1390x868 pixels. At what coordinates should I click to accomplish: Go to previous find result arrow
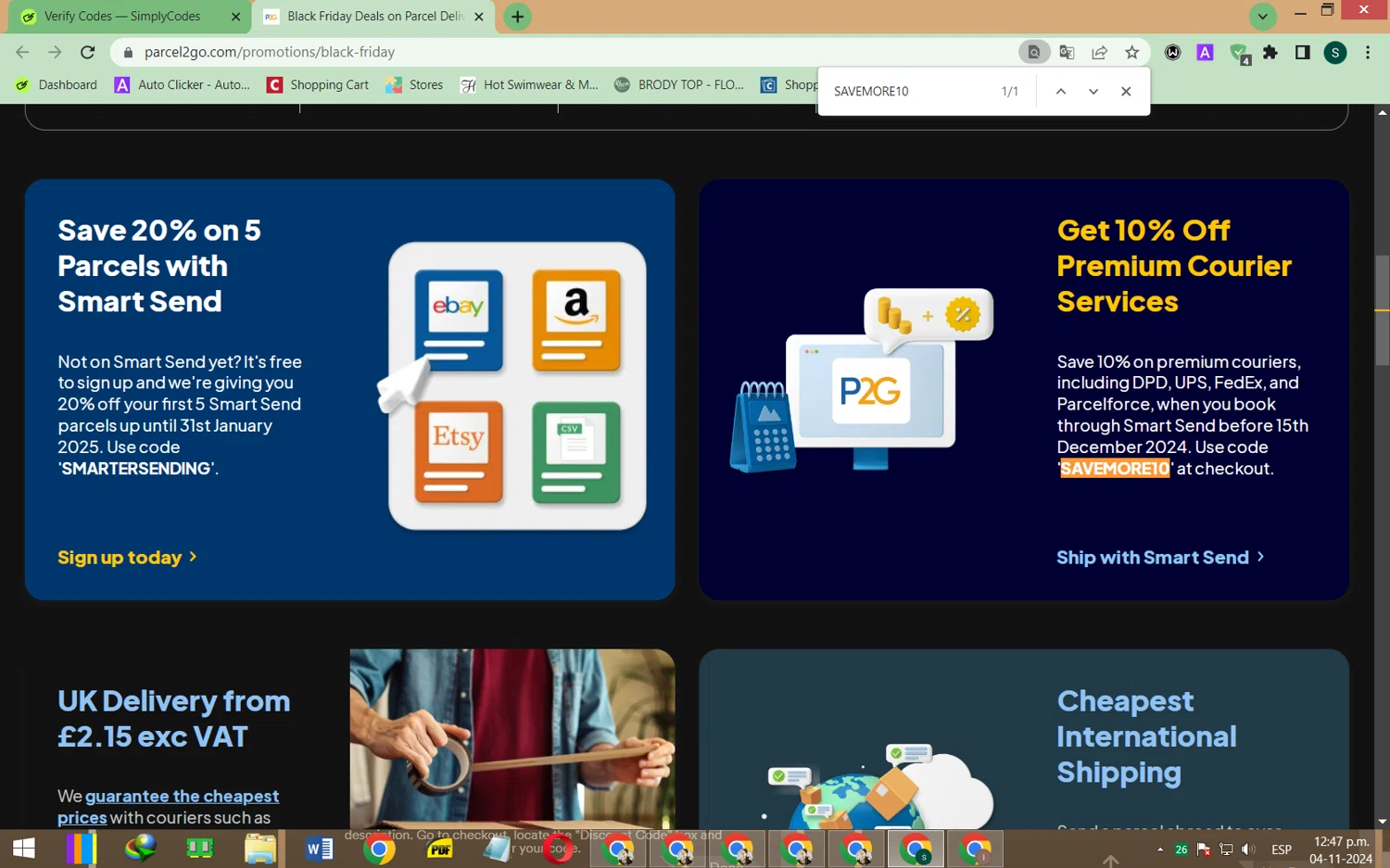(x=1061, y=91)
